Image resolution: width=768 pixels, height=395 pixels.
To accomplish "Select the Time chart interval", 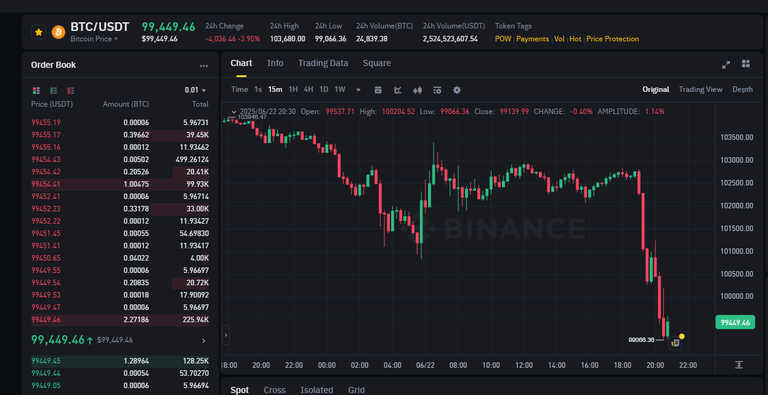I will click(x=240, y=90).
